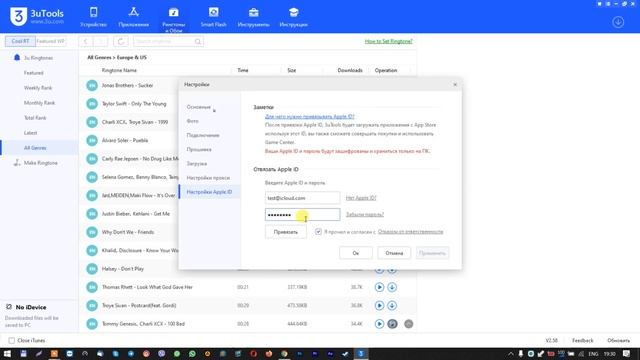Click the Обновить update link
The image size is (640, 360).
coord(618,340)
